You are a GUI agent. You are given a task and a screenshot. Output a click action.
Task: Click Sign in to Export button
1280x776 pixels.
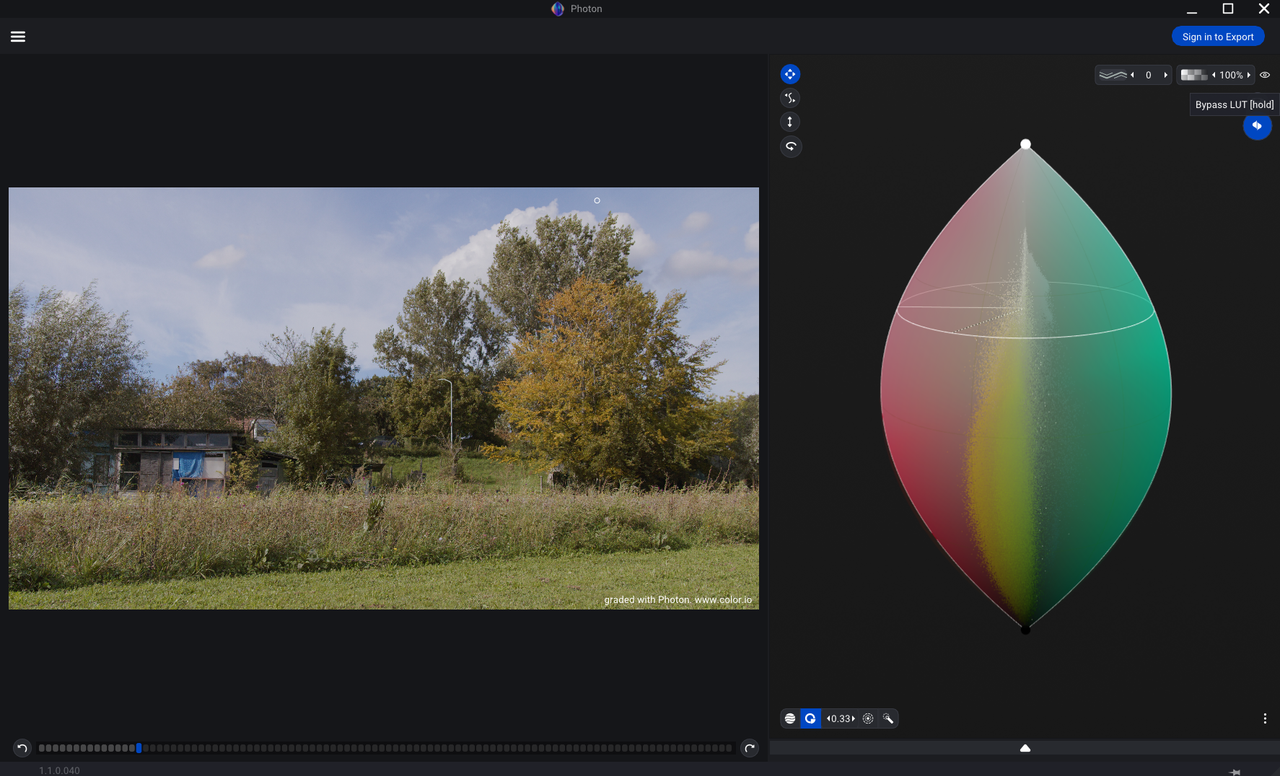pyautogui.click(x=1218, y=37)
